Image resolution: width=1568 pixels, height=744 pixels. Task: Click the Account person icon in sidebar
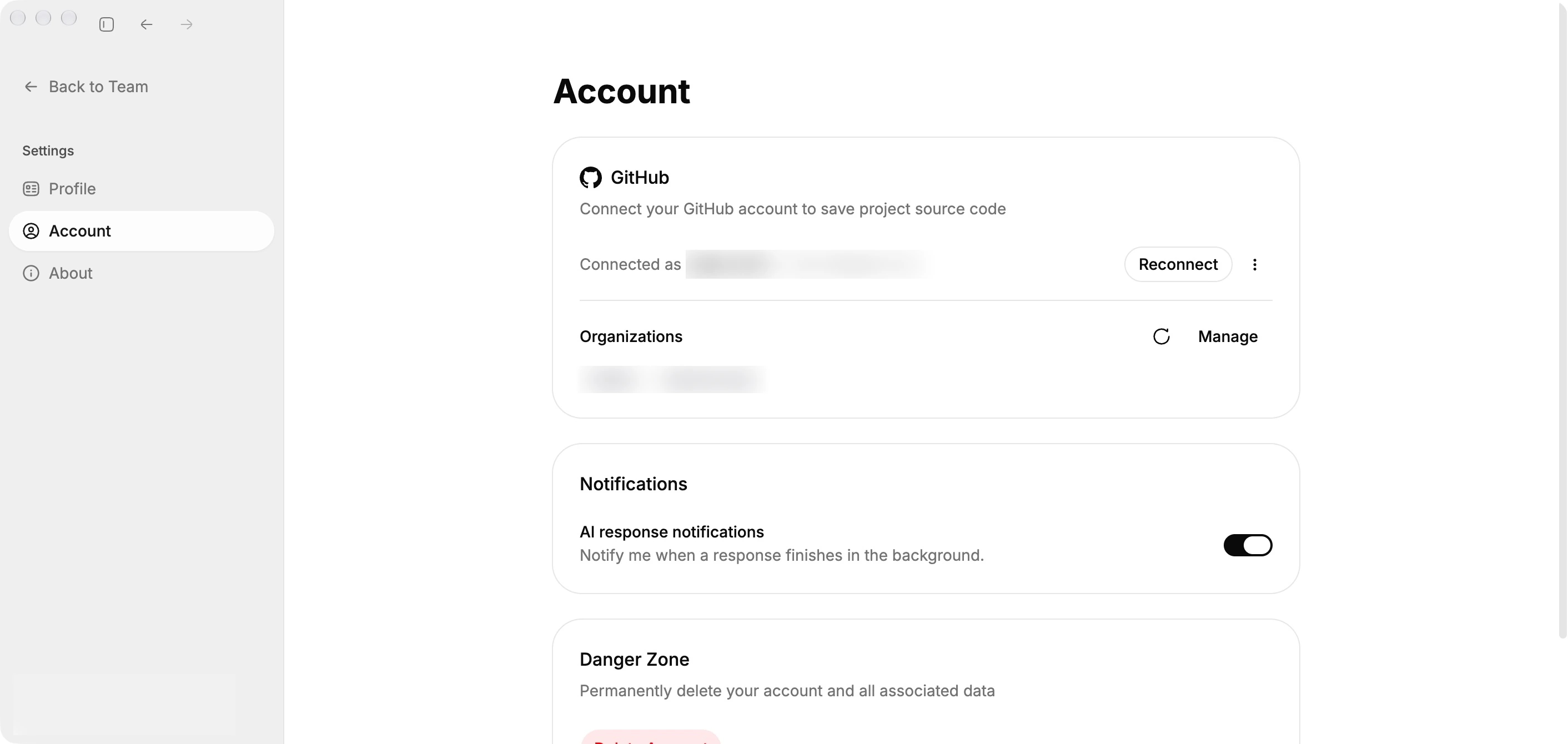coord(31,231)
